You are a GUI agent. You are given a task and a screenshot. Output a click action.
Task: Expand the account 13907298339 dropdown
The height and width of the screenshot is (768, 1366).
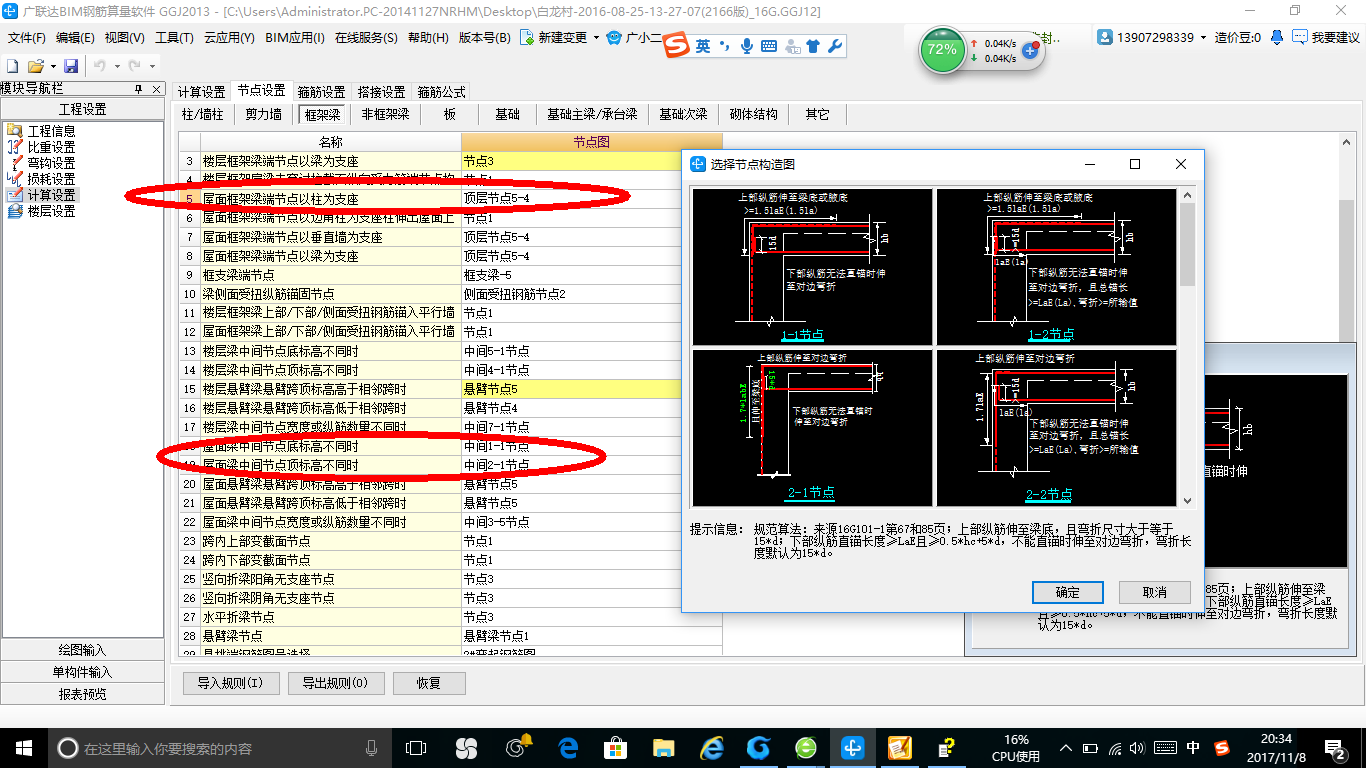(x=1203, y=38)
